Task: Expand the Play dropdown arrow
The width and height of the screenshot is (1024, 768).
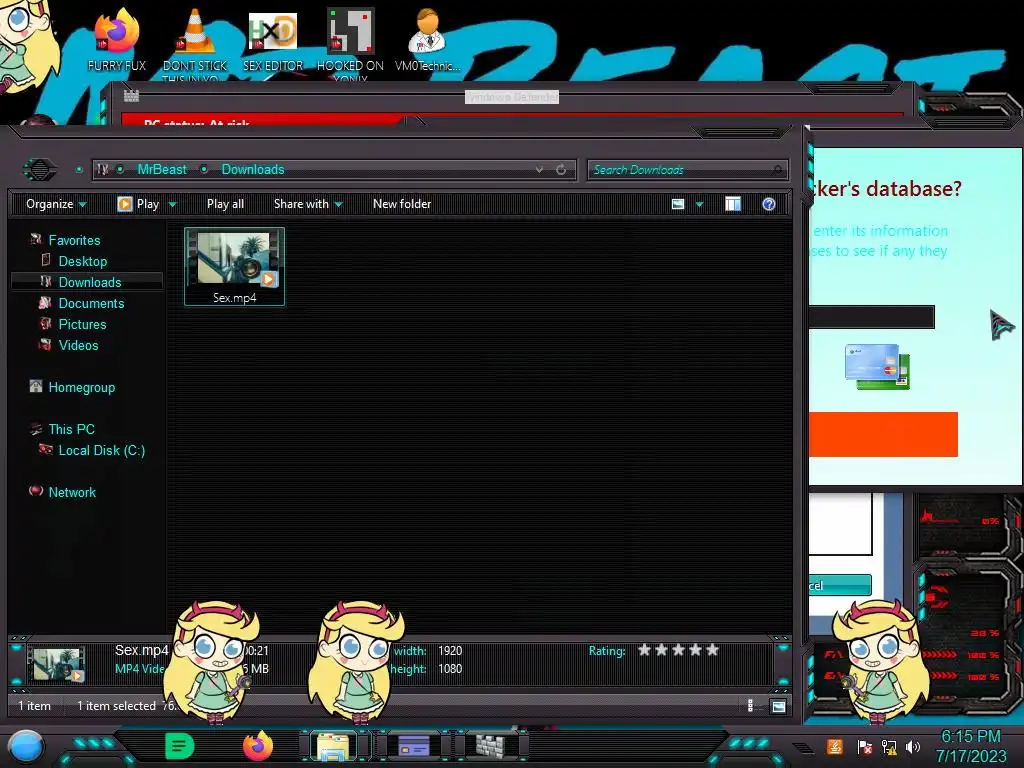Action: pos(172,204)
